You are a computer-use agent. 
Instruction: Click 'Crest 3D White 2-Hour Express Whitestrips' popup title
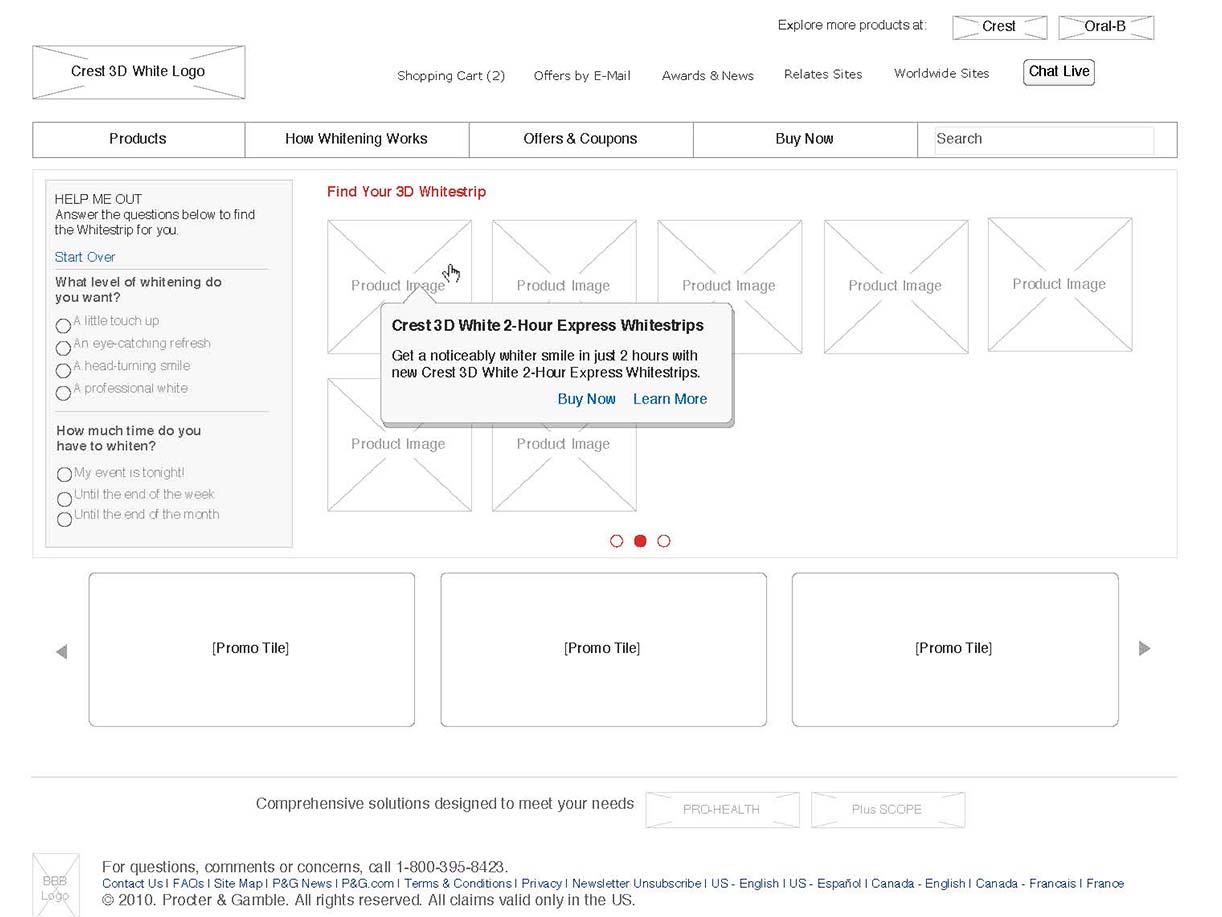[x=548, y=326]
